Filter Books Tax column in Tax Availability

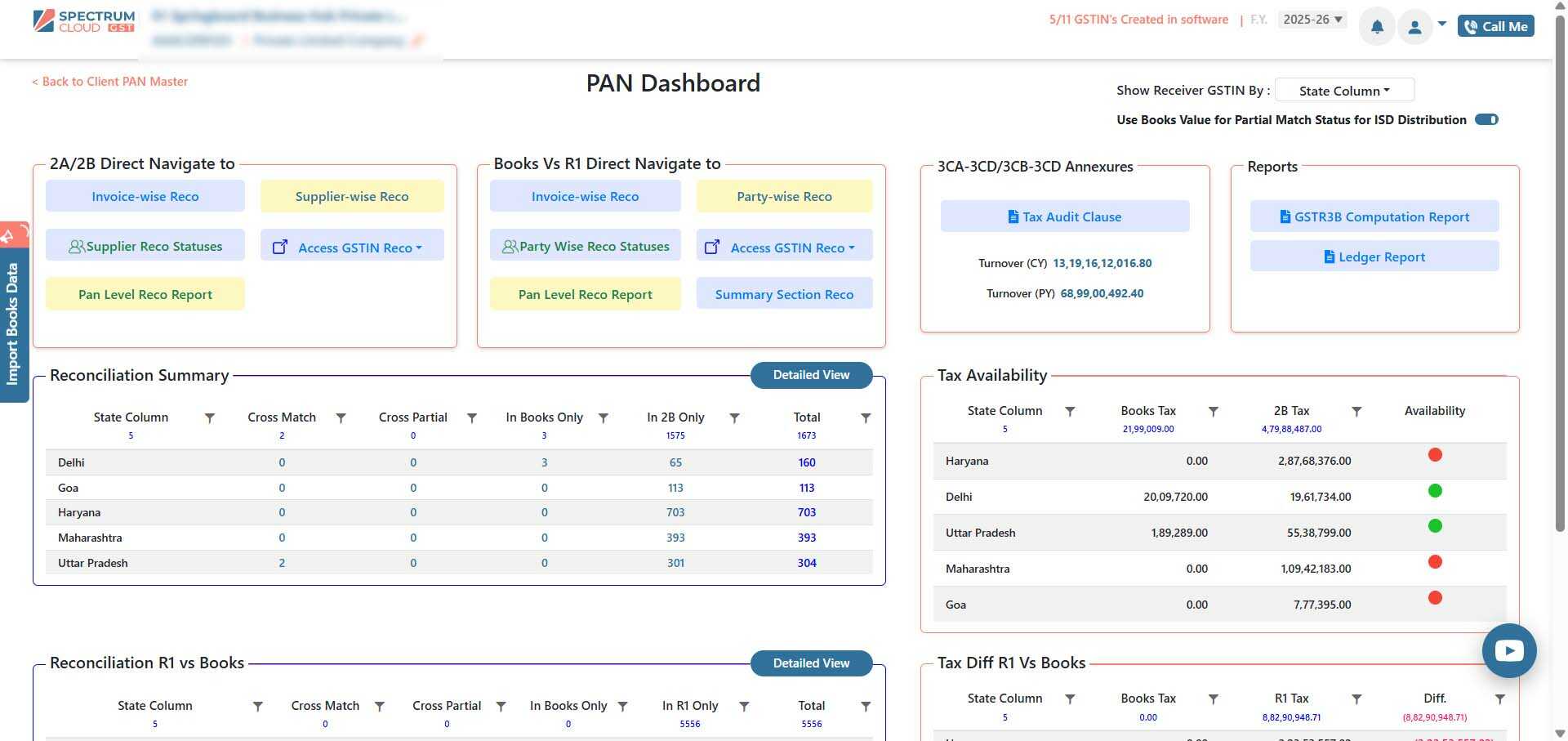(x=1214, y=411)
